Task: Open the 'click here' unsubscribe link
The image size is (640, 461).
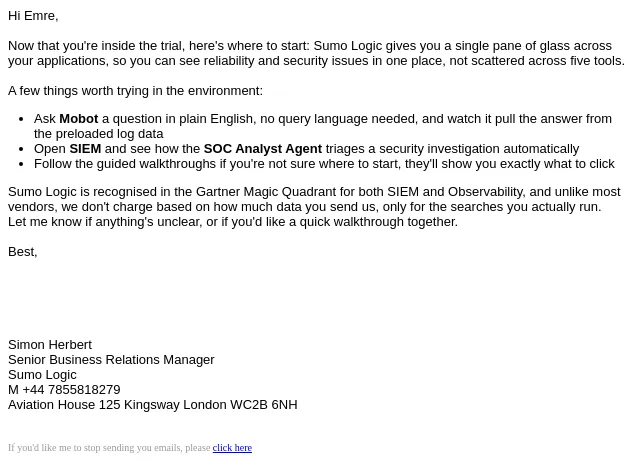Action: point(232,448)
